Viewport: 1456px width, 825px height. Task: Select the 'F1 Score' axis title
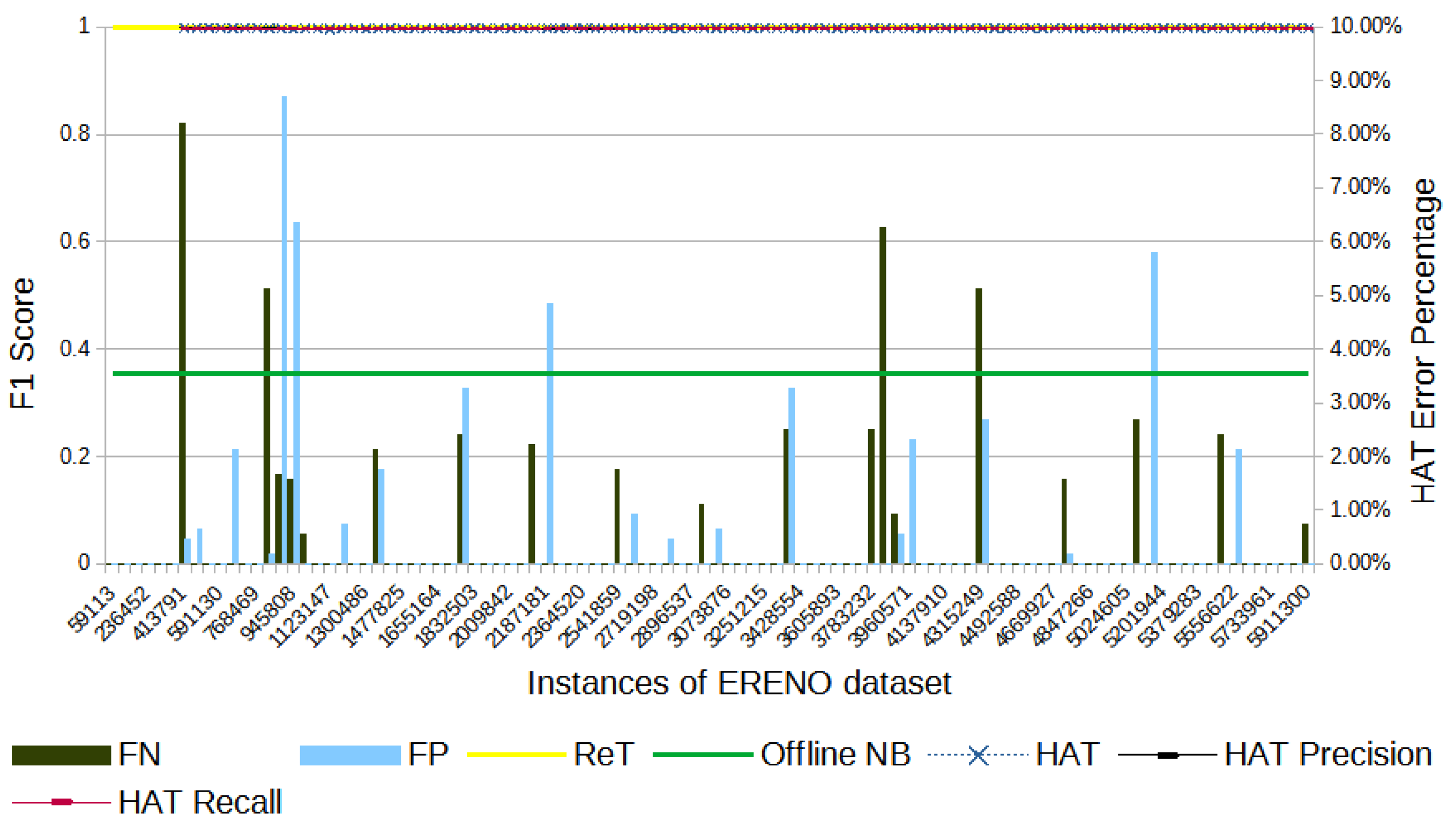click(x=23, y=343)
